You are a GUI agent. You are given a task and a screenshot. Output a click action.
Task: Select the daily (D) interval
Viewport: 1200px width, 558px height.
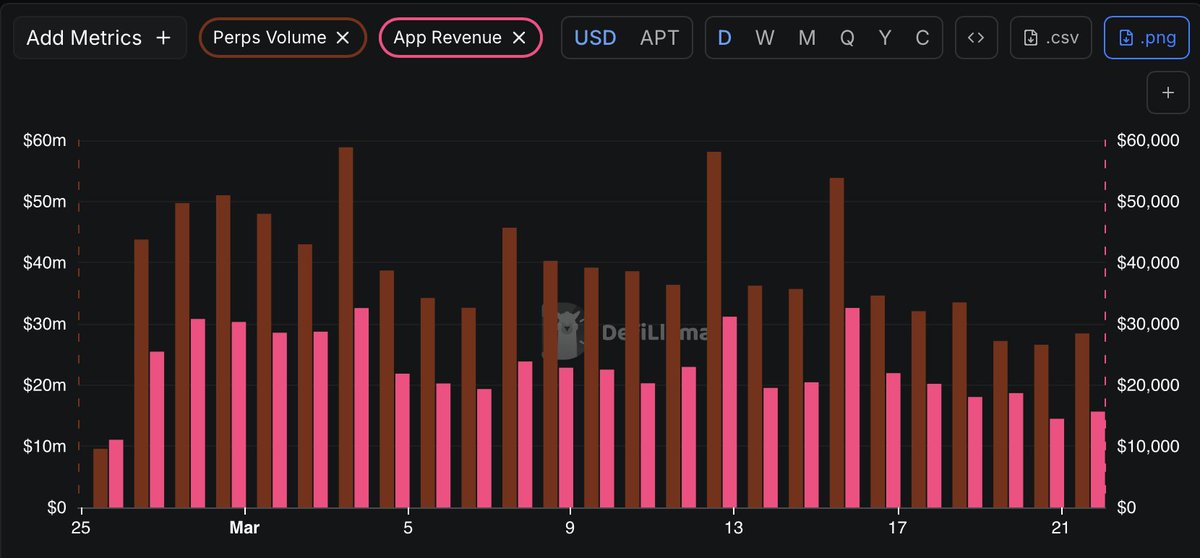coord(725,38)
